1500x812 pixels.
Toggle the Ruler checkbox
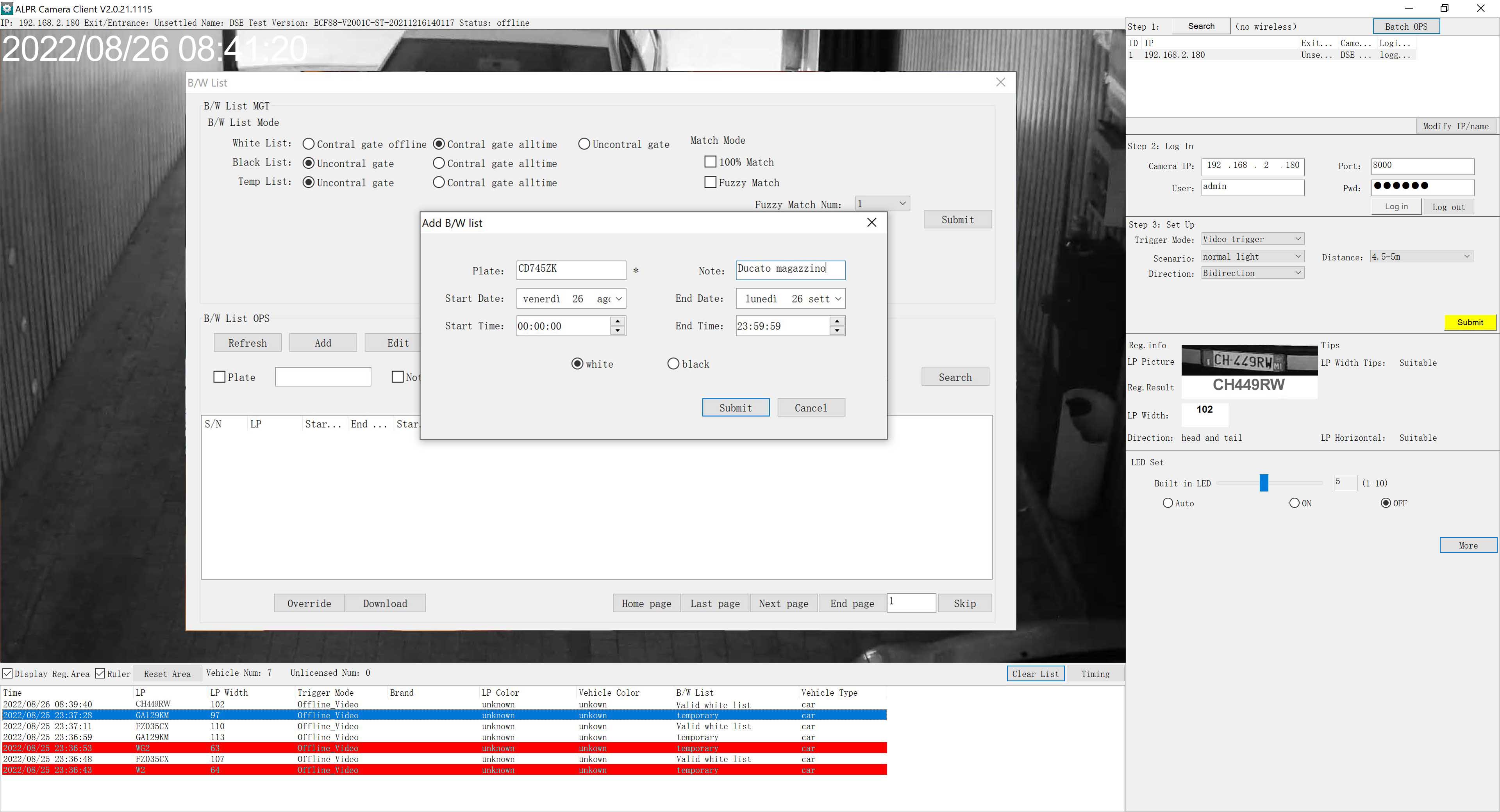pyautogui.click(x=100, y=673)
